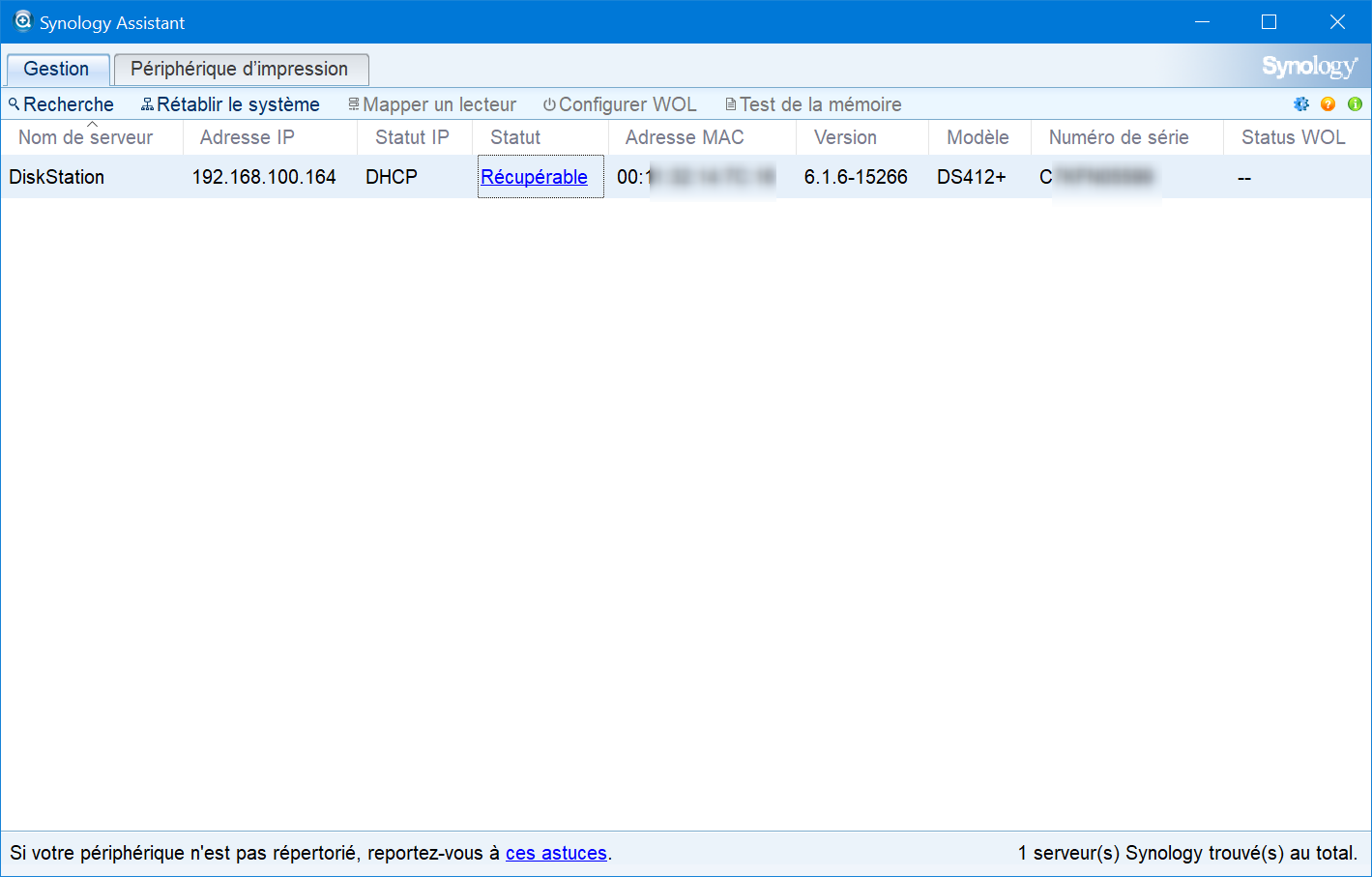Click the DHCP IP status cell

(392, 177)
